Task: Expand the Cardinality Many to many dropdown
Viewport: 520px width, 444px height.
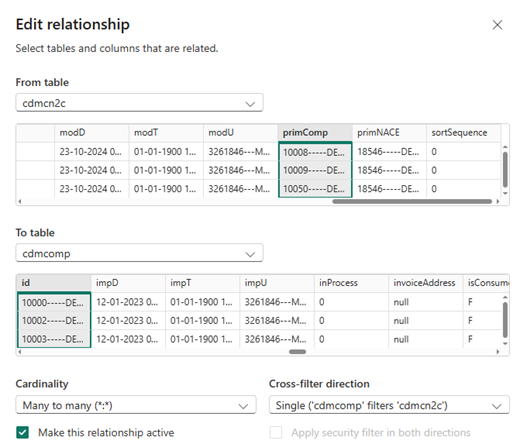Action: [x=136, y=405]
